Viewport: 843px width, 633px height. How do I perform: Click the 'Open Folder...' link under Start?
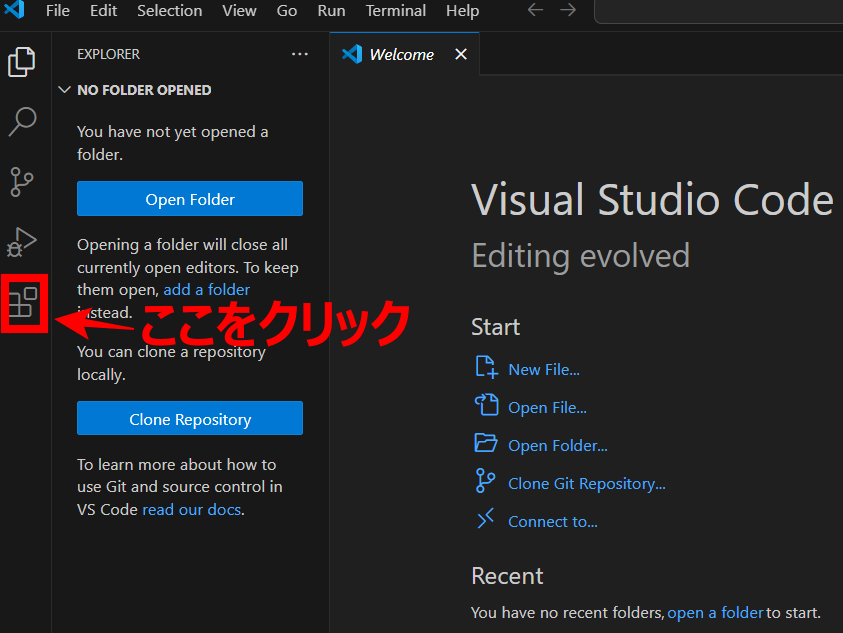click(558, 445)
